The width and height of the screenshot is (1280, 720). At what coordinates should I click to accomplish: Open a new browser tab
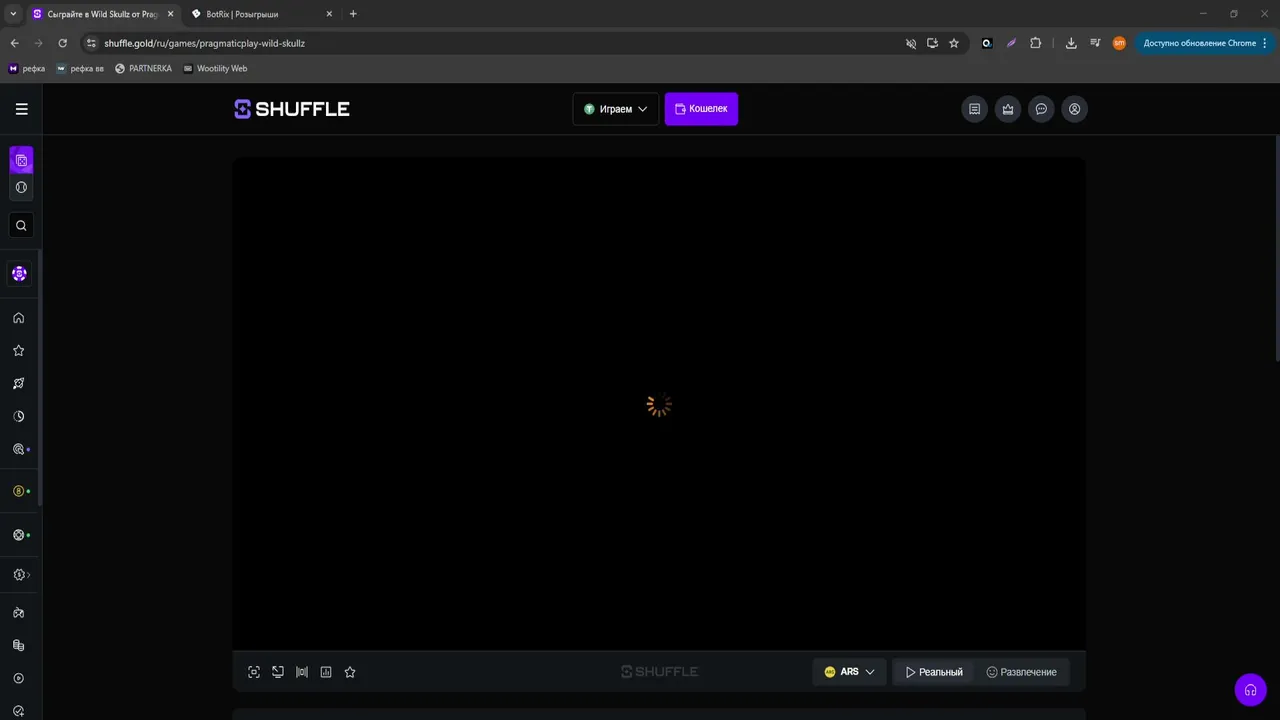353,14
